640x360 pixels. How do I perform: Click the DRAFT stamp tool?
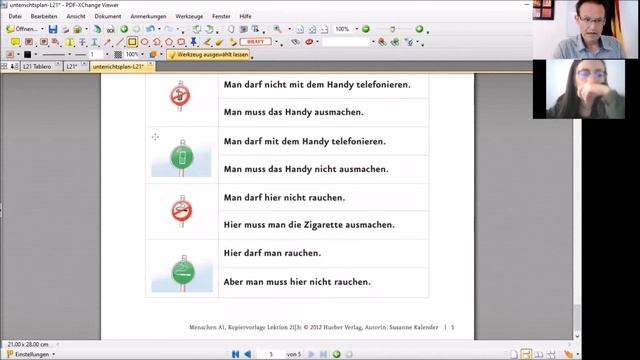click(x=256, y=42)
